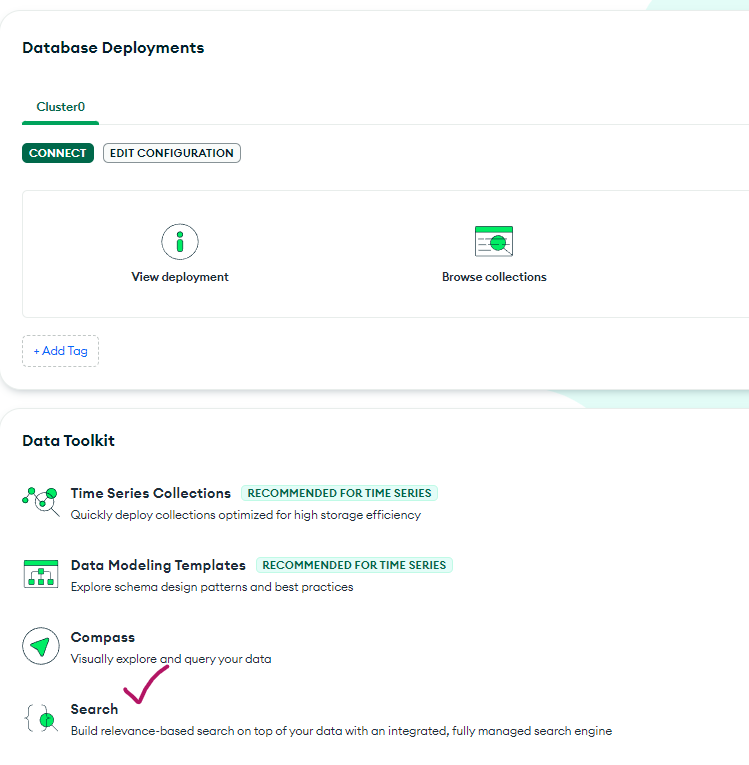Open the Compass toolkit heading
Screen dimensions: 749x765
click(x=103, y=637)
